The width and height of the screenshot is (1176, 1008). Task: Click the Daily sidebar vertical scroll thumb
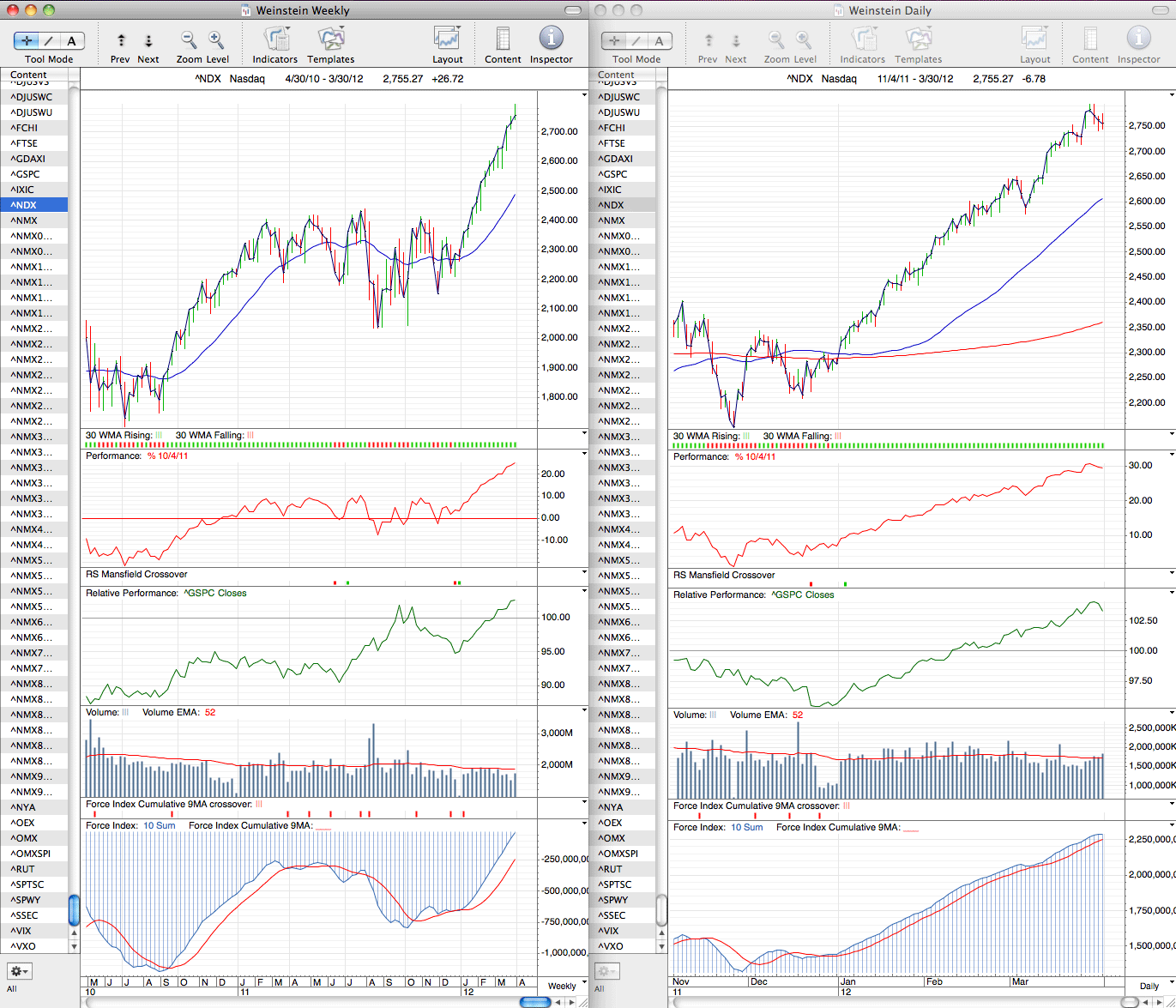click(661, 909)
